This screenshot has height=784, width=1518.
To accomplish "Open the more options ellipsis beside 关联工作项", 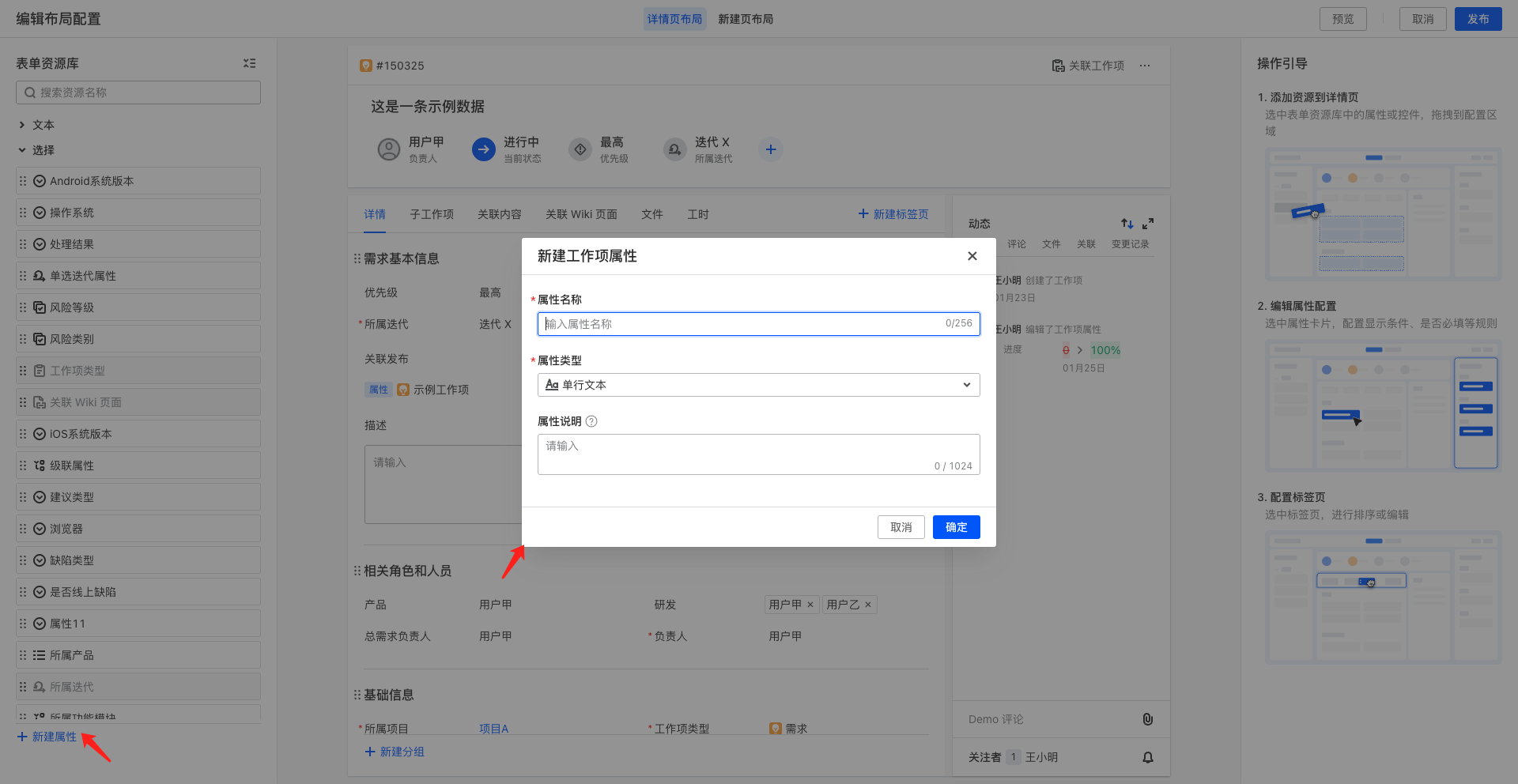I will pos(1145,66).
